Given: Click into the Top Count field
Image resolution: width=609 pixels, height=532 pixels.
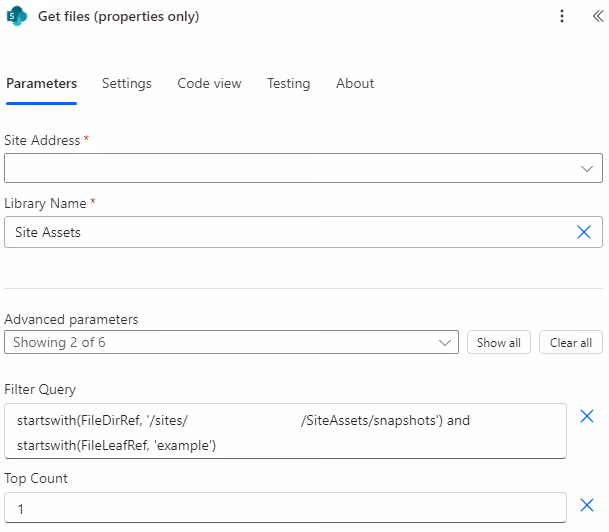Looking at the screenshot, I should 285,508.
